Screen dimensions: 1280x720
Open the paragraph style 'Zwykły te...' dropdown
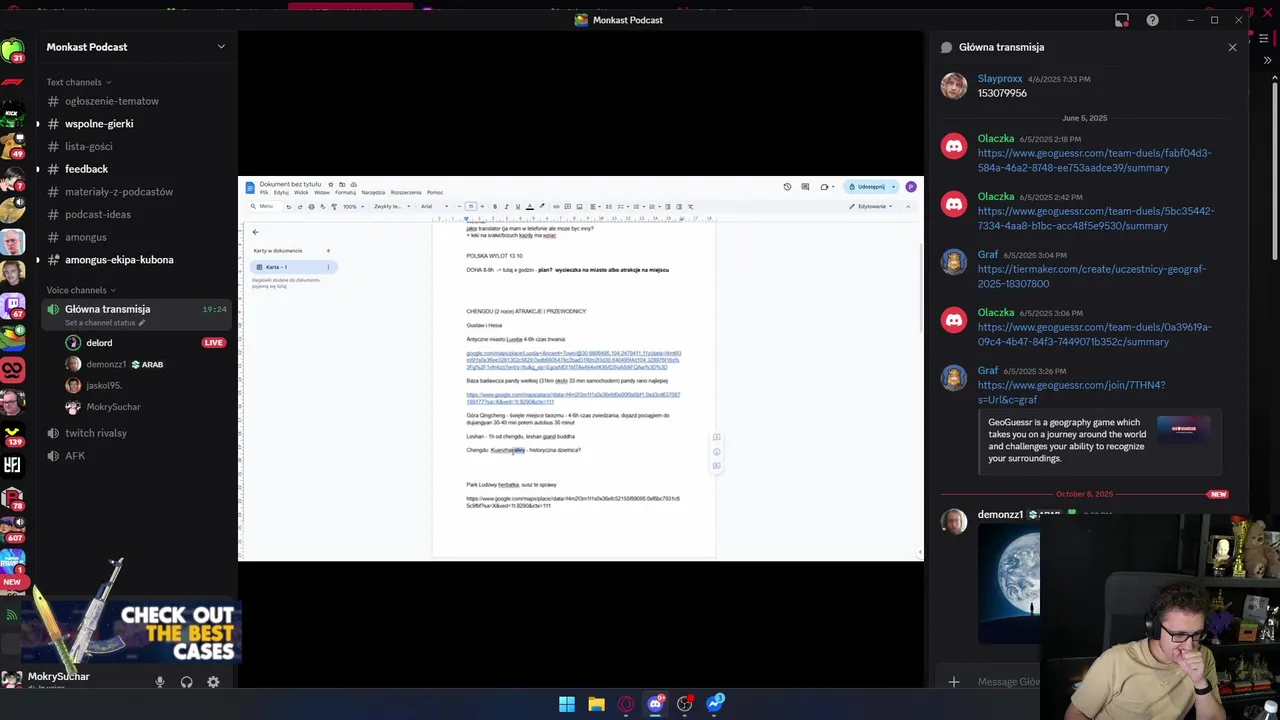coord(392,207)
